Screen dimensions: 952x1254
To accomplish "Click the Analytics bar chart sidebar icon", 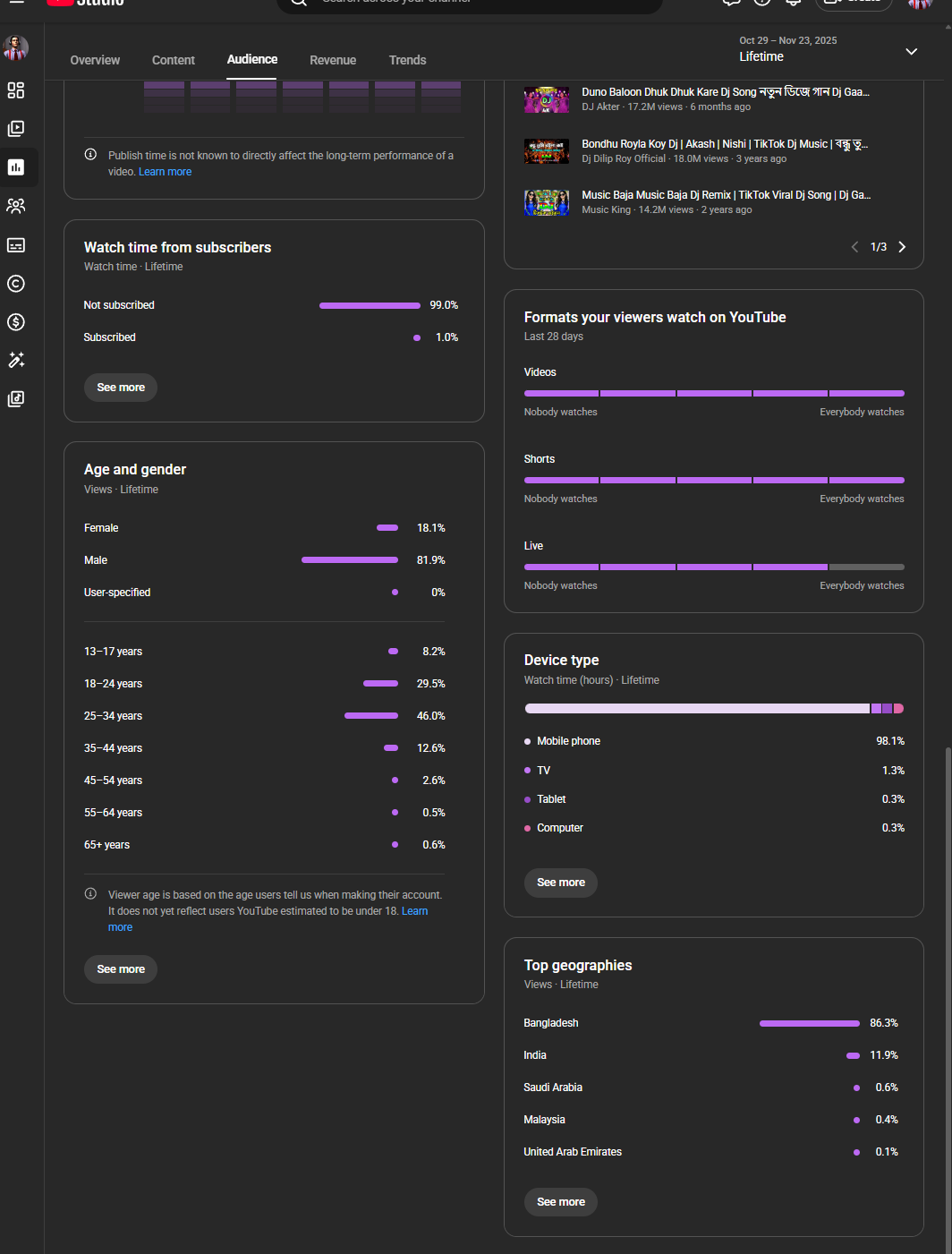I will (x=16, y=167).
